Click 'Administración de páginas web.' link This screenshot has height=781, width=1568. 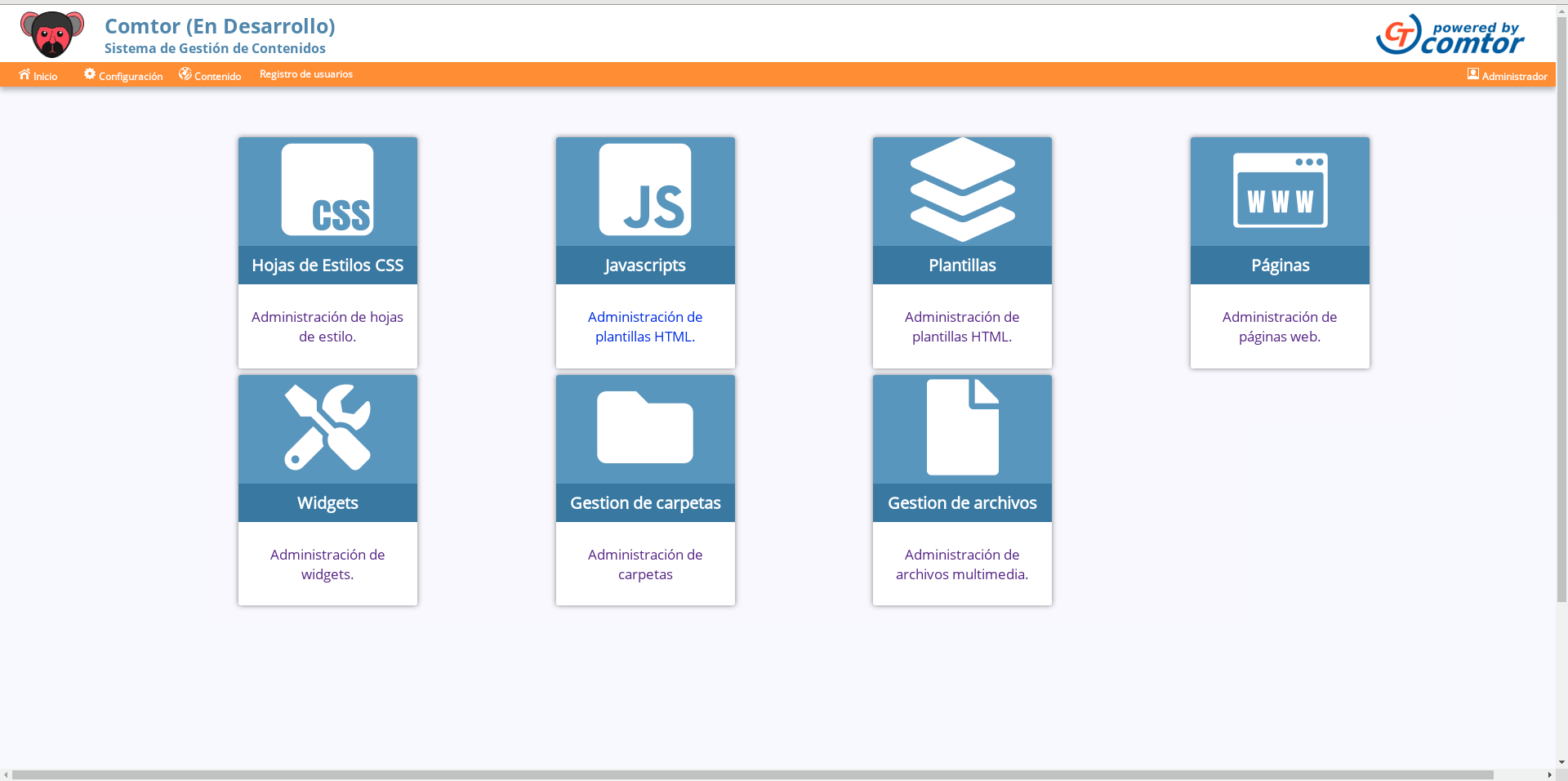[x=1280, y=327]
